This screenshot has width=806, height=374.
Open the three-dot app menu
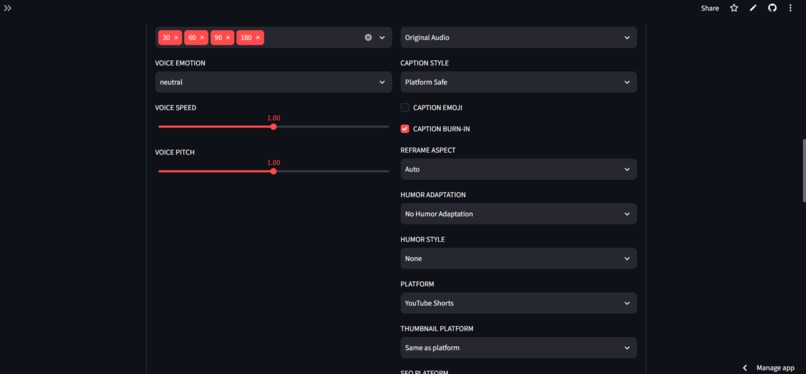(x=791, y=8)
